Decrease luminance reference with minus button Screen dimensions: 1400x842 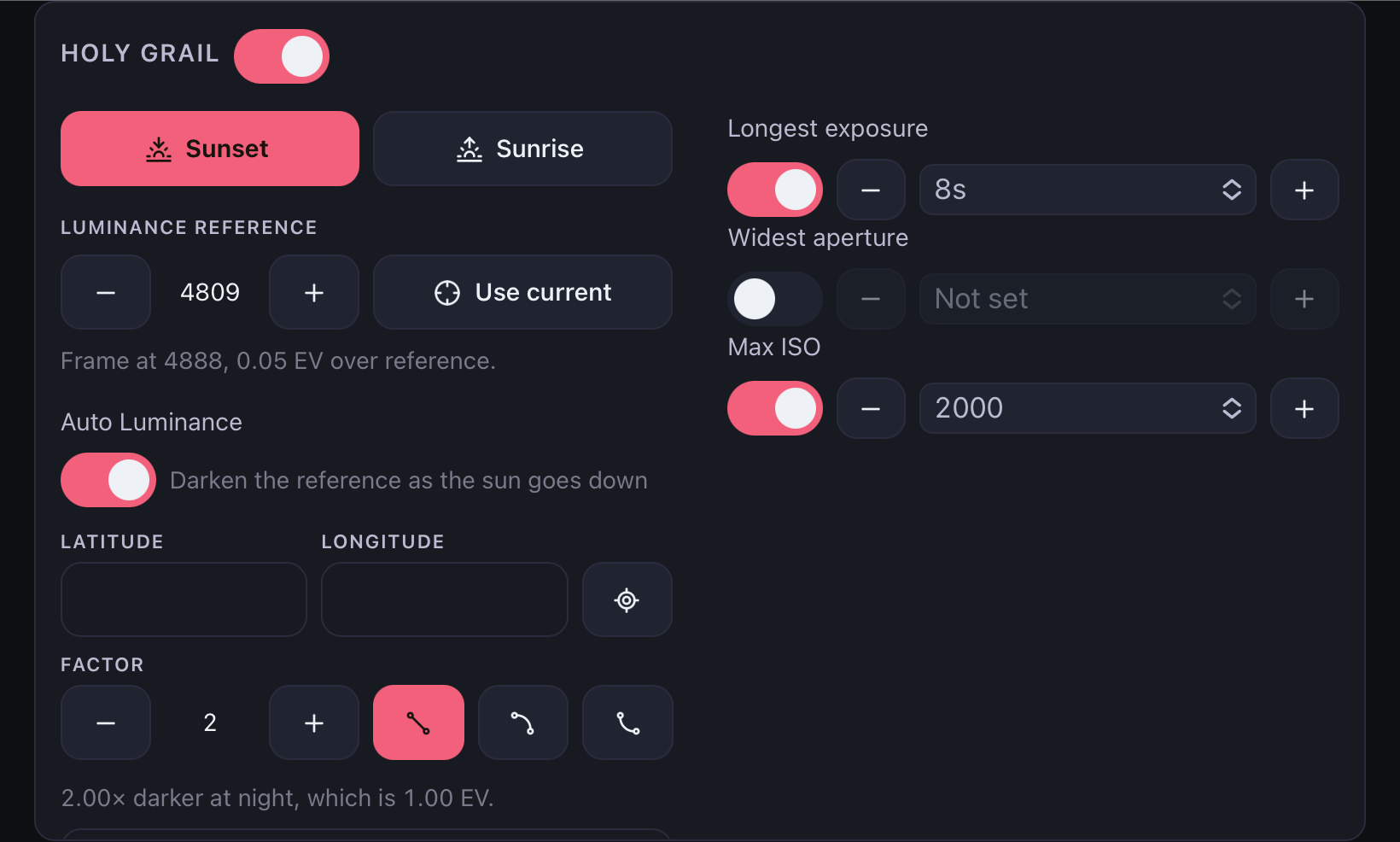click(x=106, y=292)
